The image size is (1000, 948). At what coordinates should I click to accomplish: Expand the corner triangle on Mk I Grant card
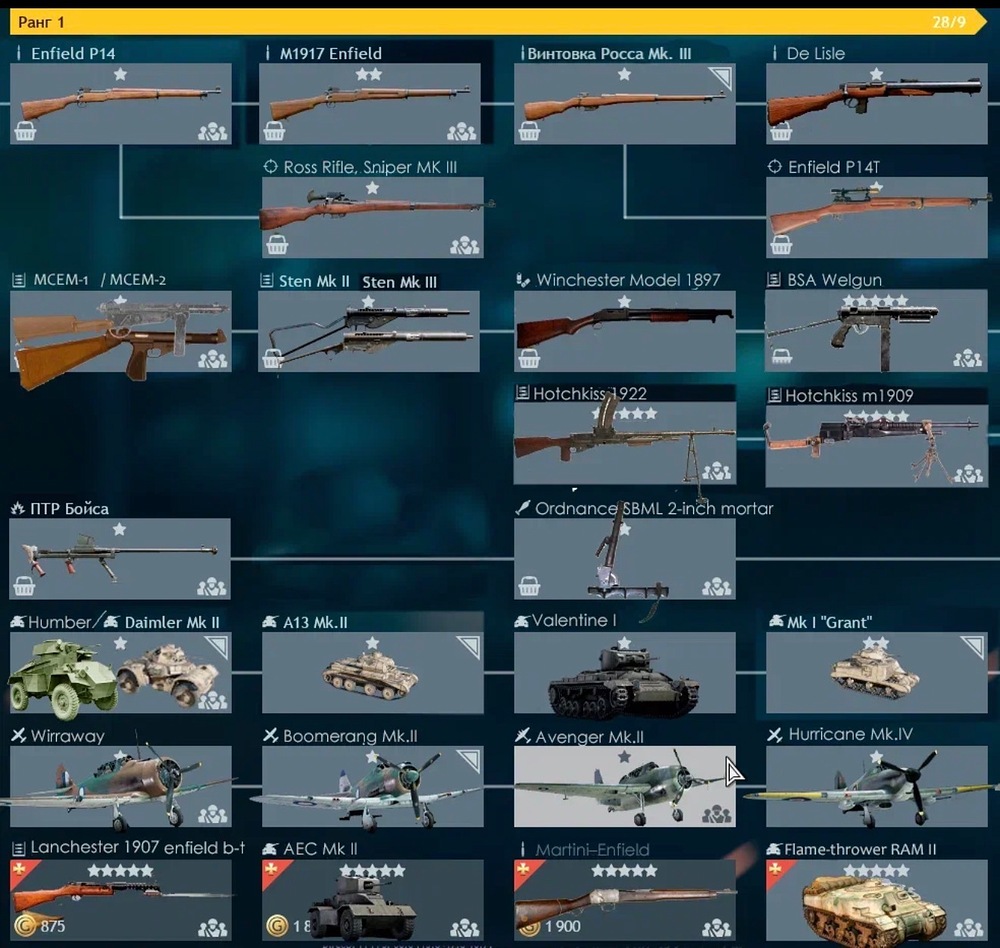(974, 646)
